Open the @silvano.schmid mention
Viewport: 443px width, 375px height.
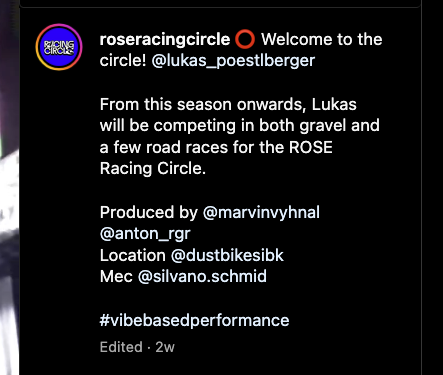[202, 277]
